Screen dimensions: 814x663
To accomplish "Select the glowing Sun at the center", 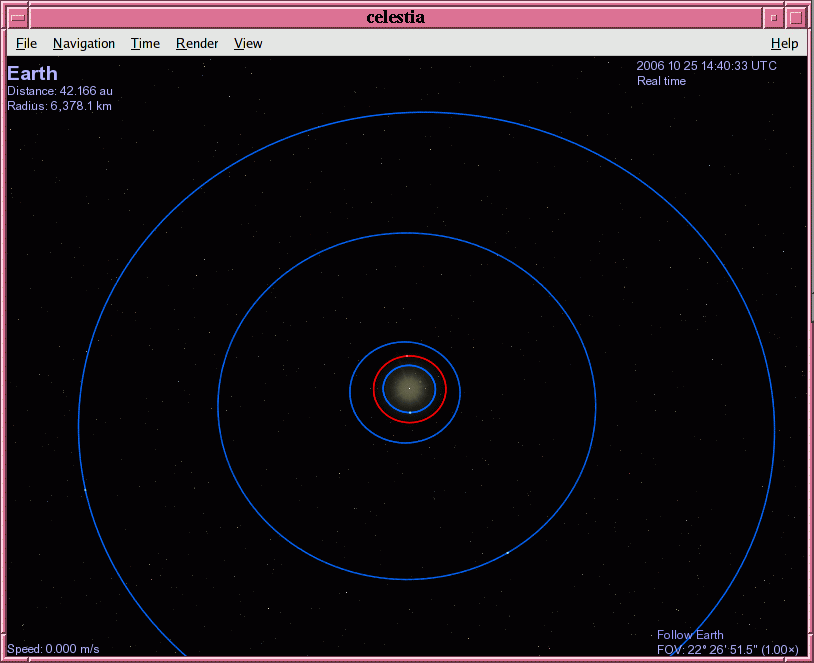I will [409, 389].
